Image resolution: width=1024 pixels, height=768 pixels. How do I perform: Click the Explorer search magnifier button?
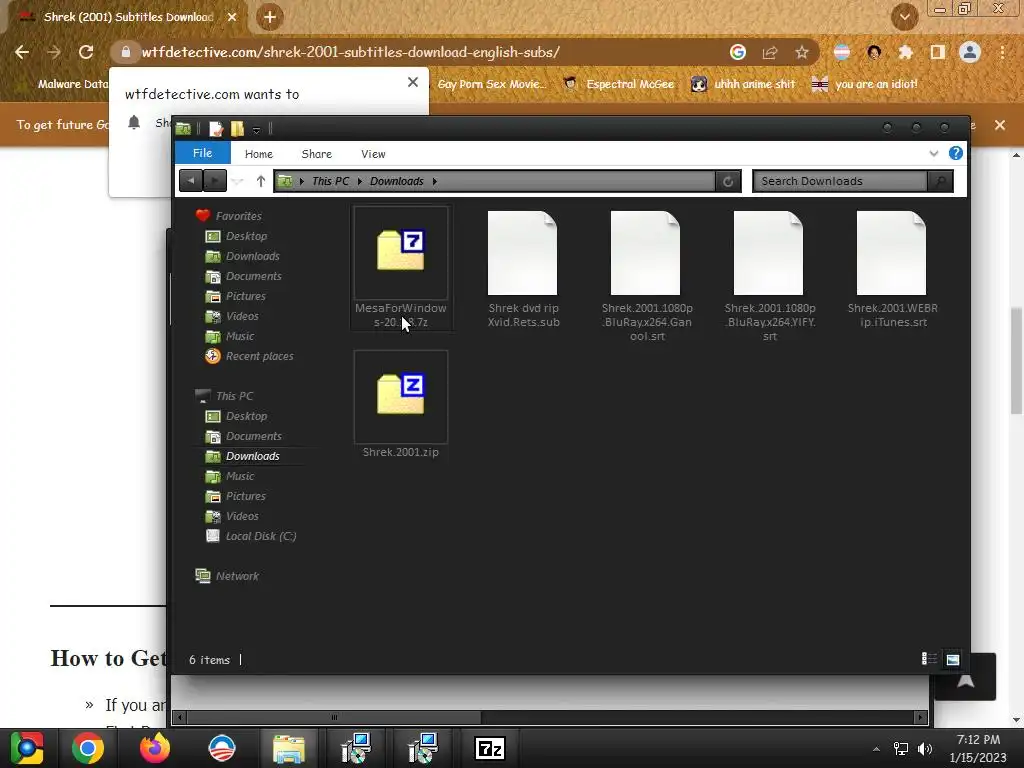(940, 181)
